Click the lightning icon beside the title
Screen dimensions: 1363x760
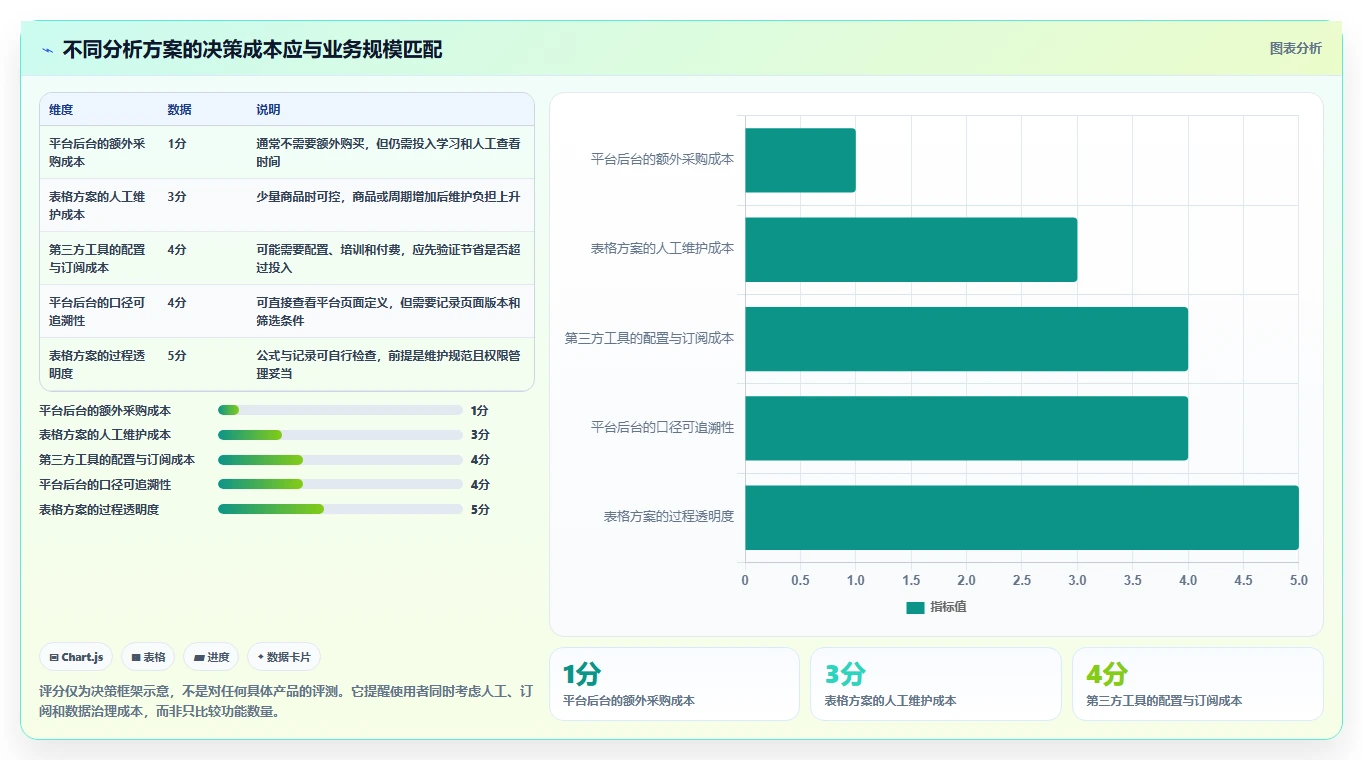pos(47,50)
